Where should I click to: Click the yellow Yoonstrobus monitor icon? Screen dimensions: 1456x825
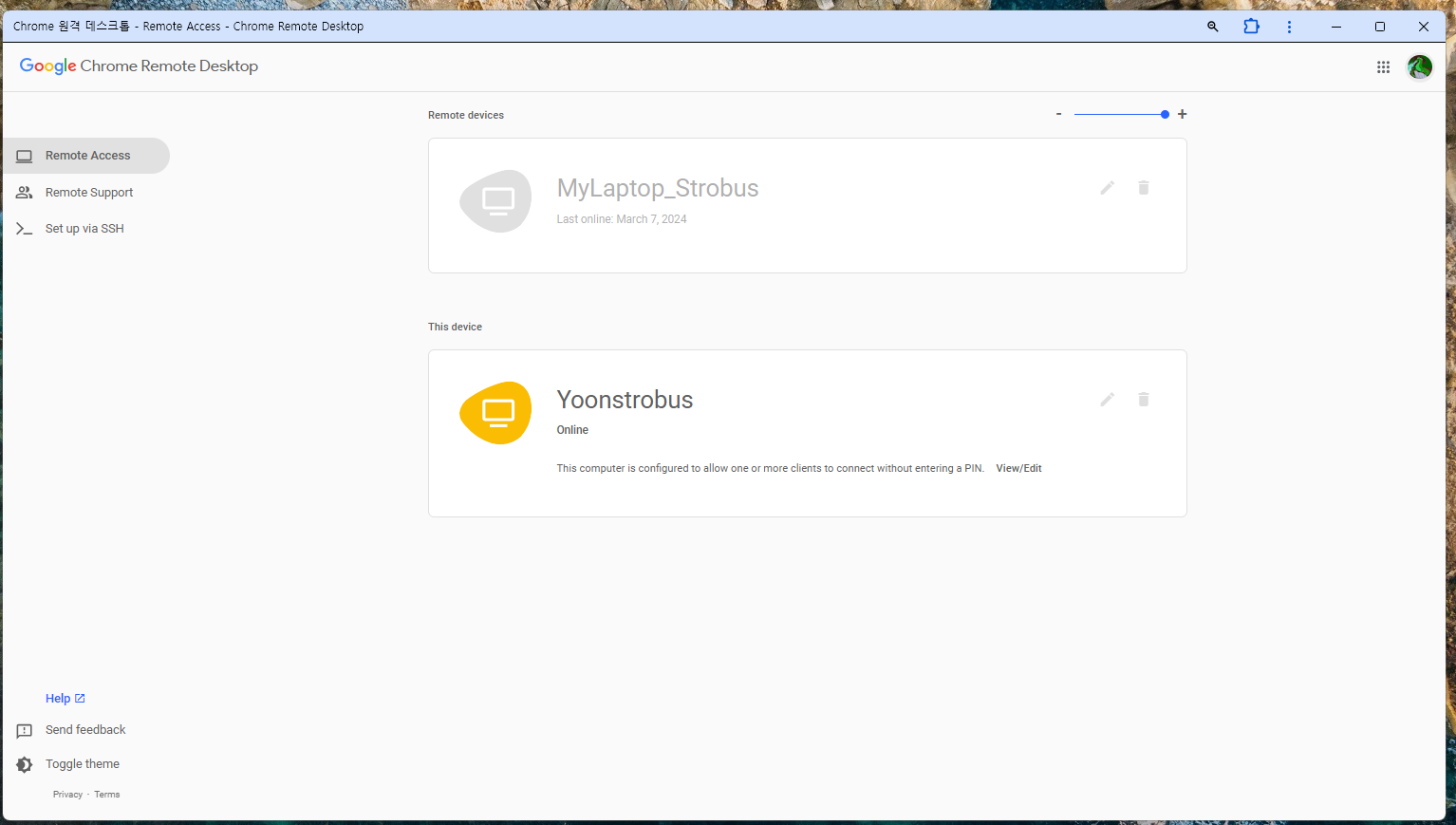[x=496, y=413]
